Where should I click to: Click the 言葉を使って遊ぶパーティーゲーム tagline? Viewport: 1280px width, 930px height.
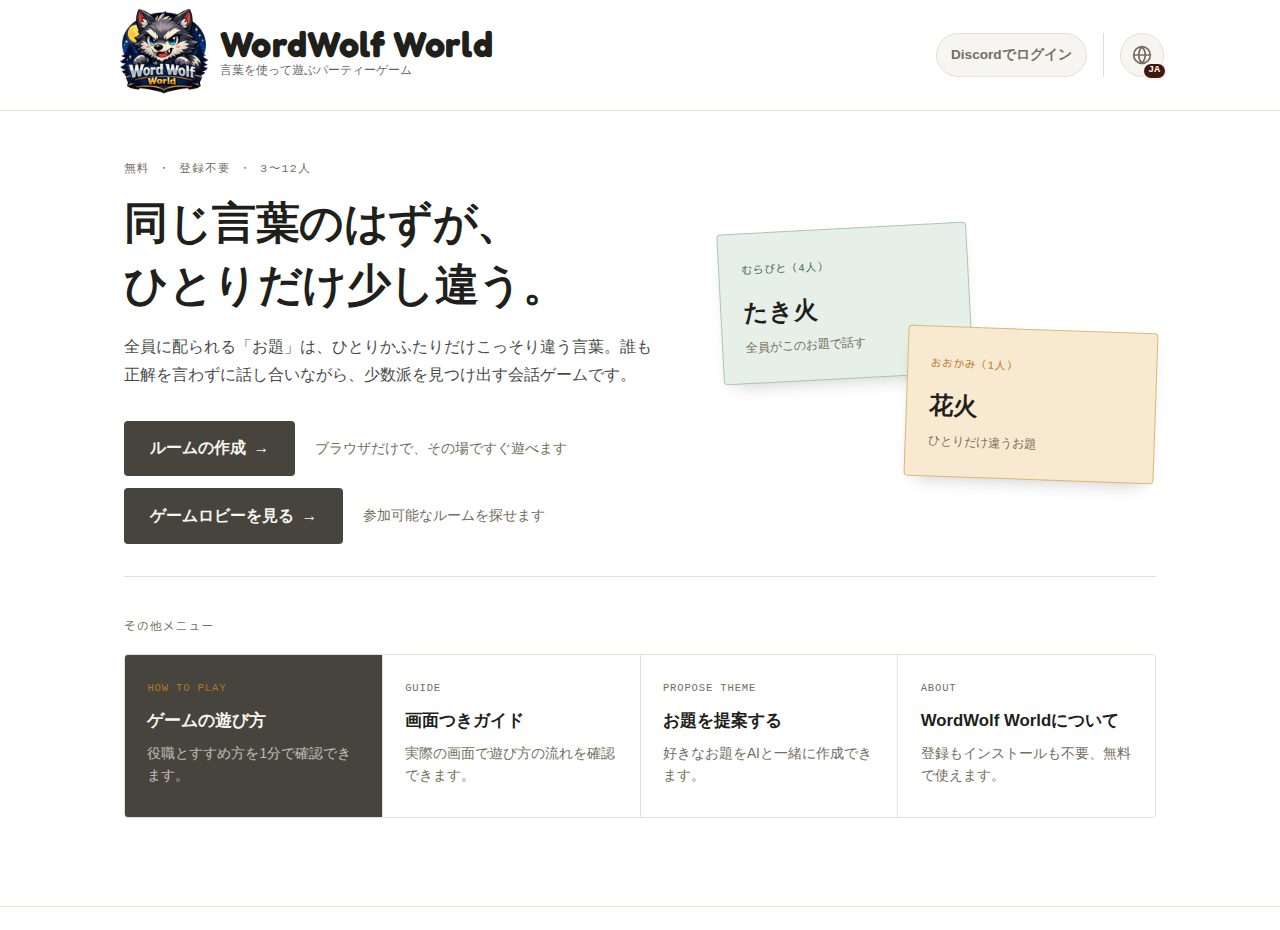click(316, 71)
